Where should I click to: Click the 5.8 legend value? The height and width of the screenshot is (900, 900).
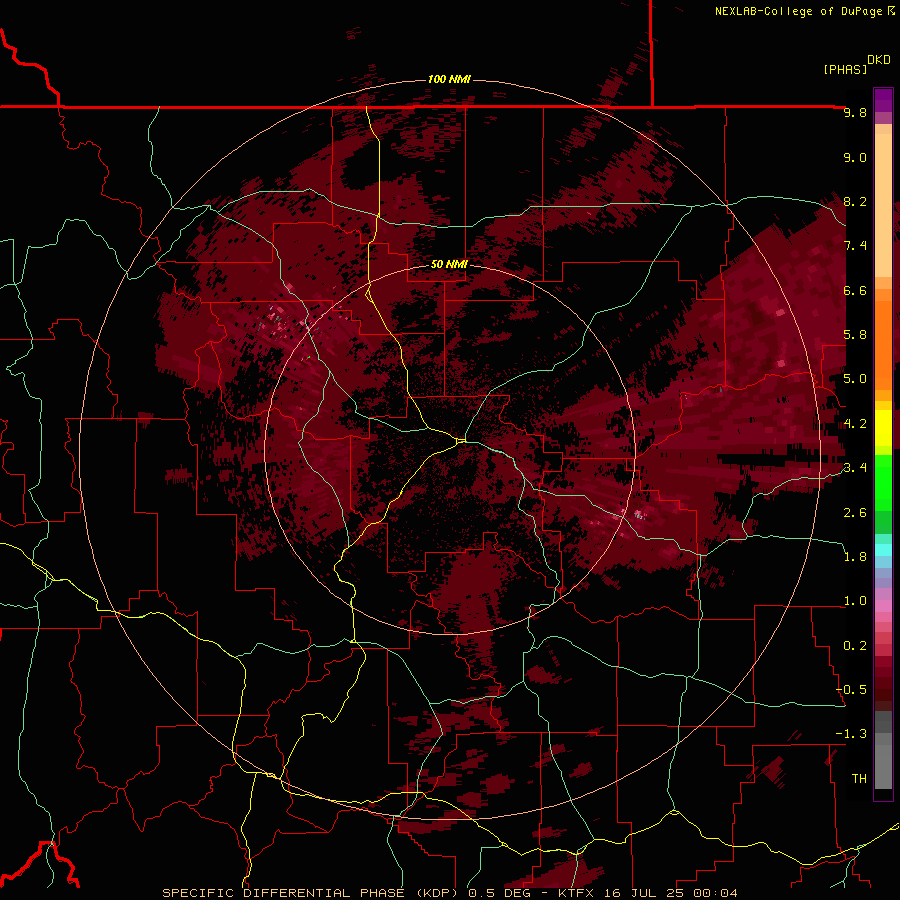point(855,335)
